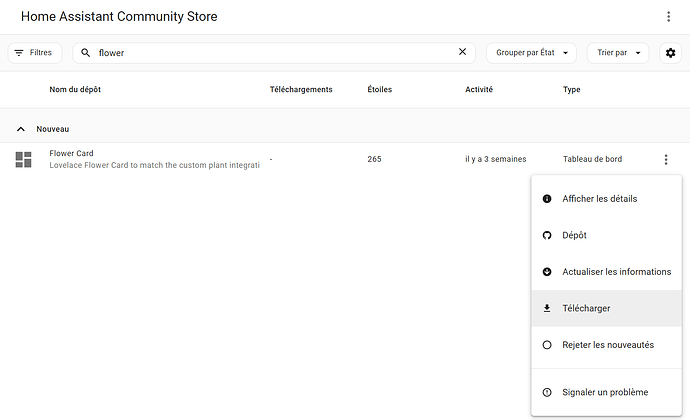Image resolution: width=690 pixels, height=420 pixels.
Task: Open the top-right overflow menu
Action: click(669, 17)
